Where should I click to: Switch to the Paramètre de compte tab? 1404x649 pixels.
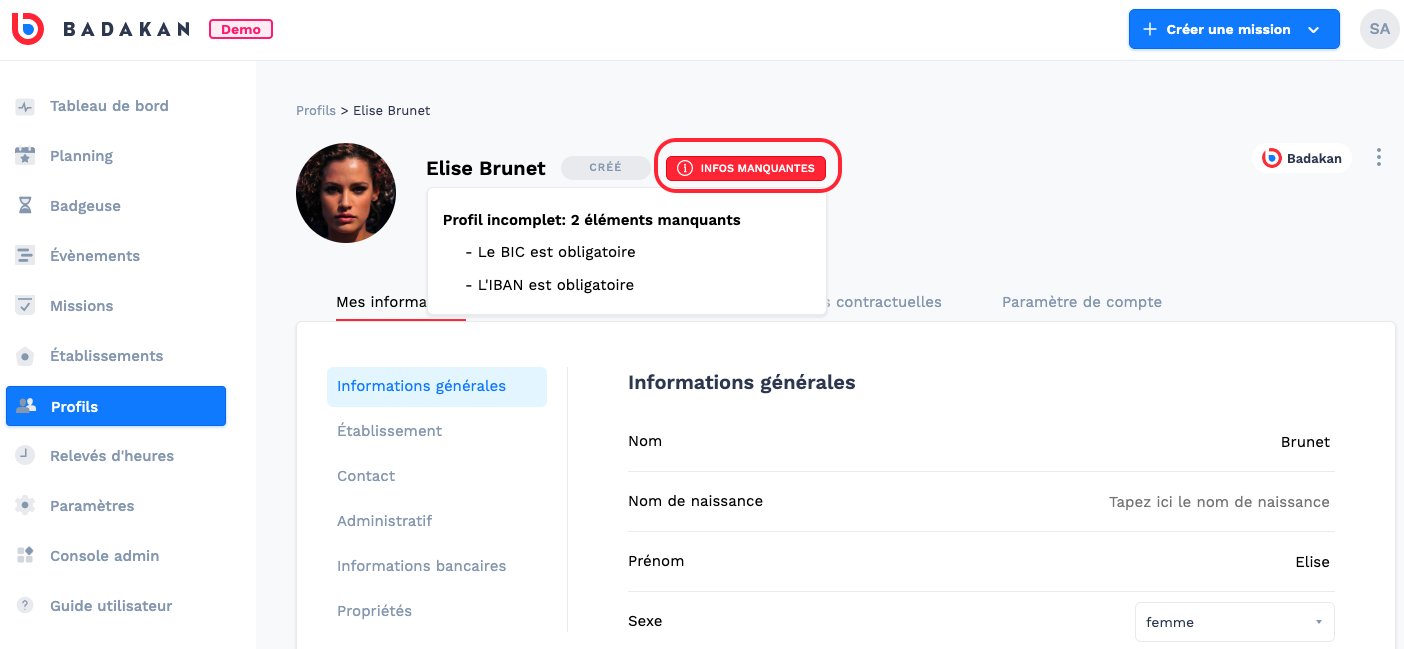coord(1081,302)
